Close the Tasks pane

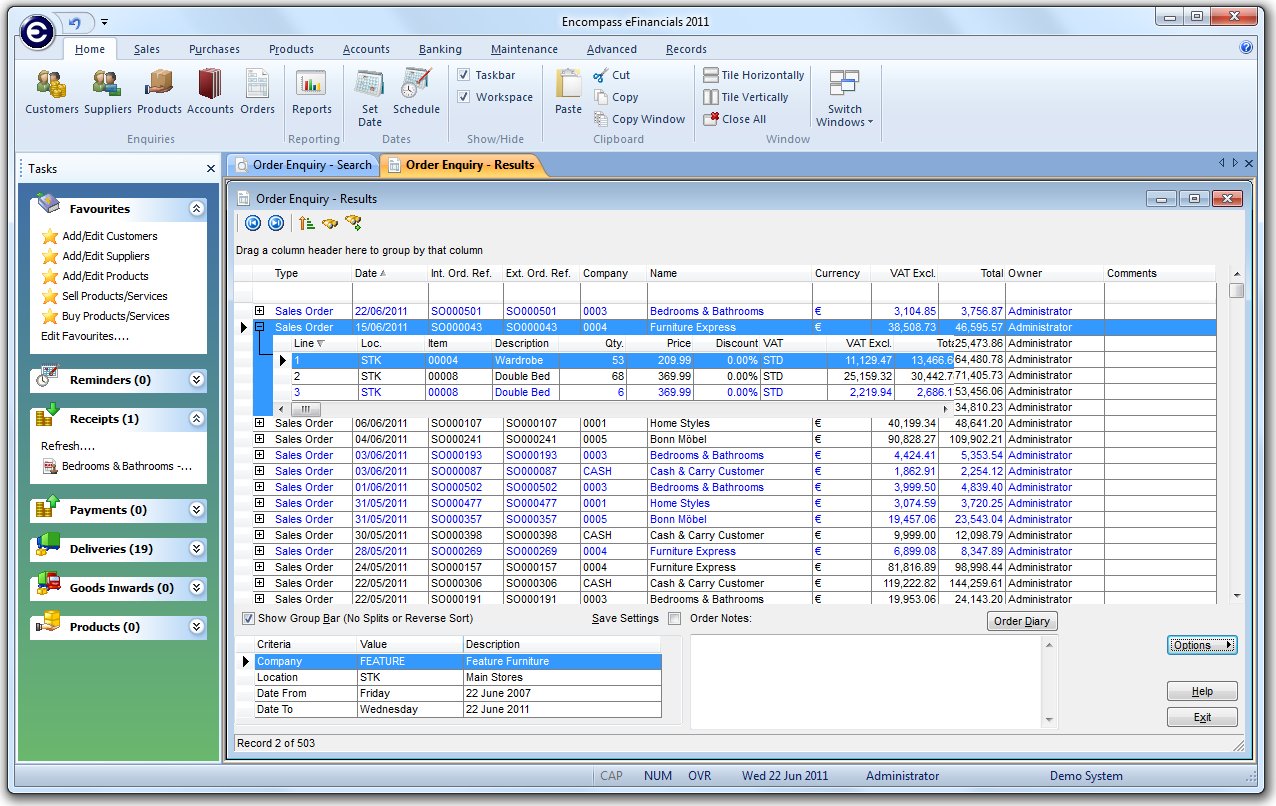pyautogui.click(x=211, y=169)
